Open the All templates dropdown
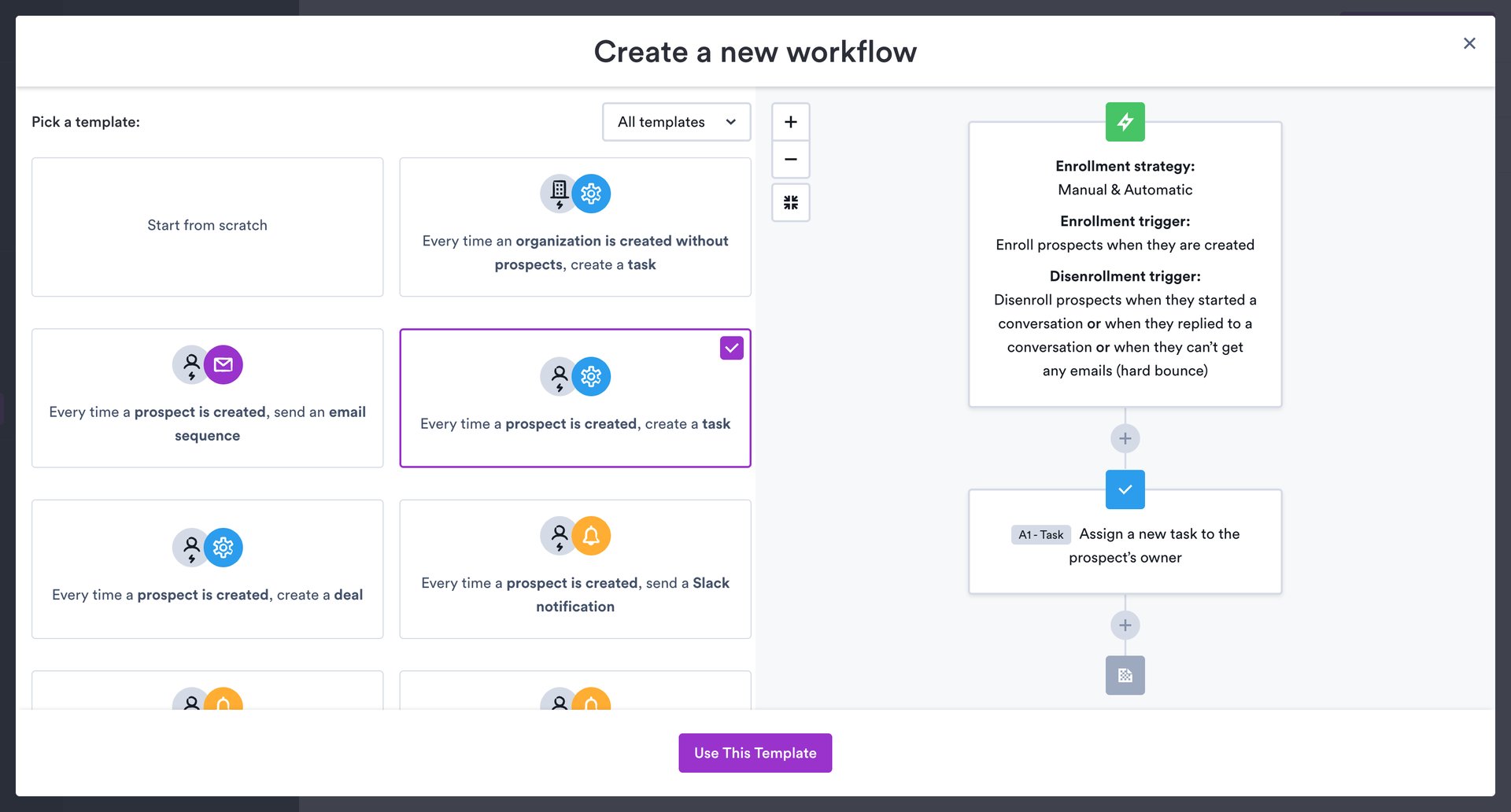This screenshot has height=812, width=1511. click(675, 122)
